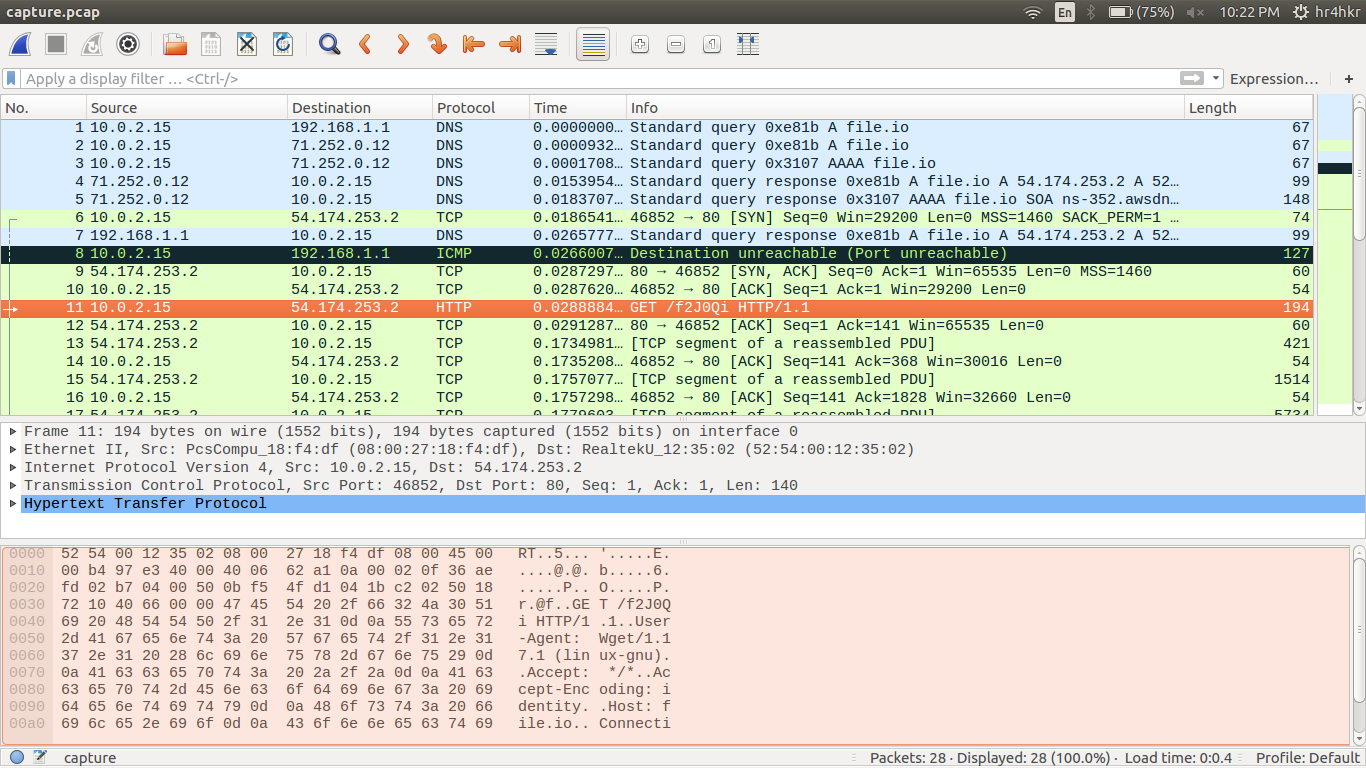The image size is (1366, 768).
Task: Open a capture file with the folder icon
Action: (x=175, y=44)
